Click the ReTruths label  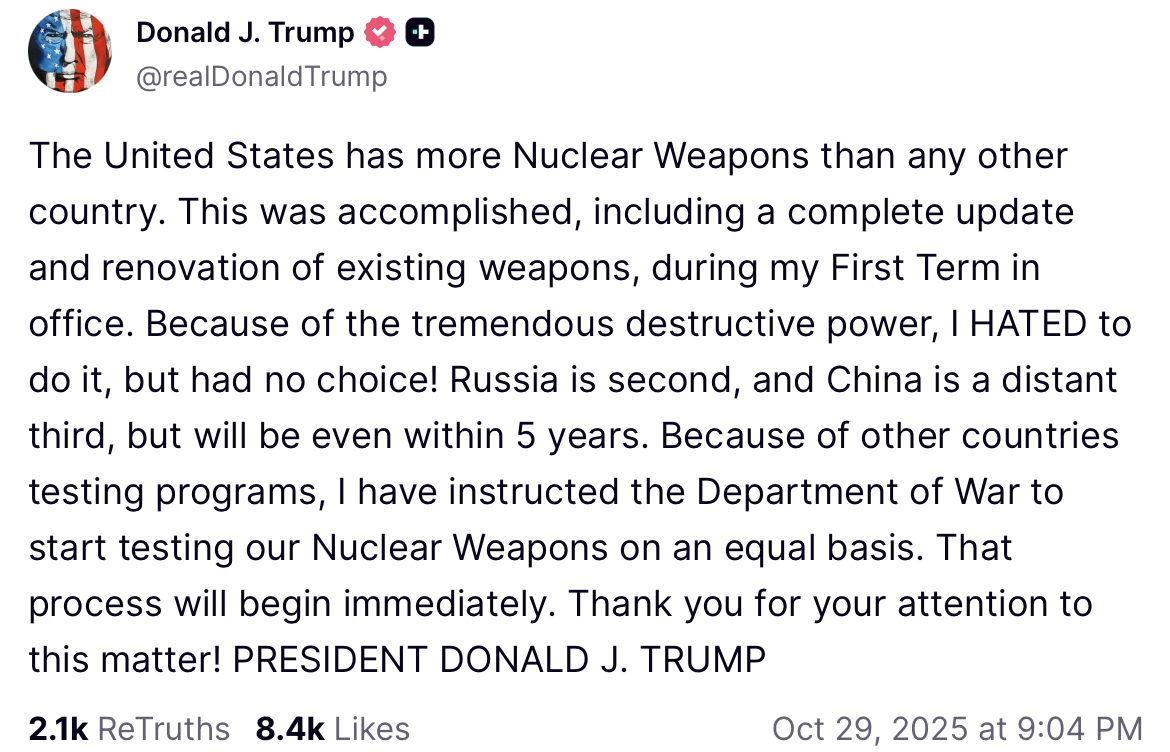[x=164, y=728]
